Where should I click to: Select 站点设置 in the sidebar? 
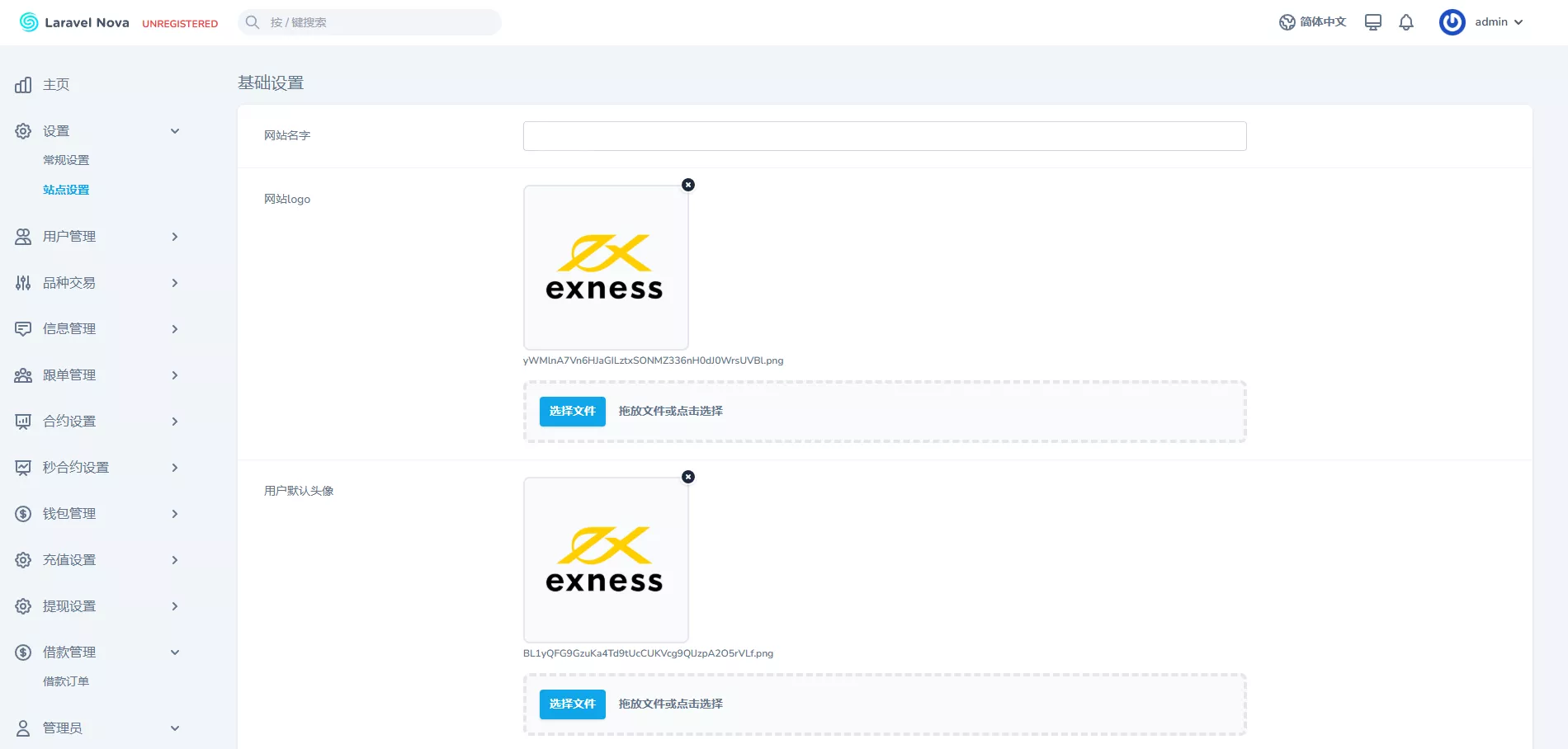66,190
